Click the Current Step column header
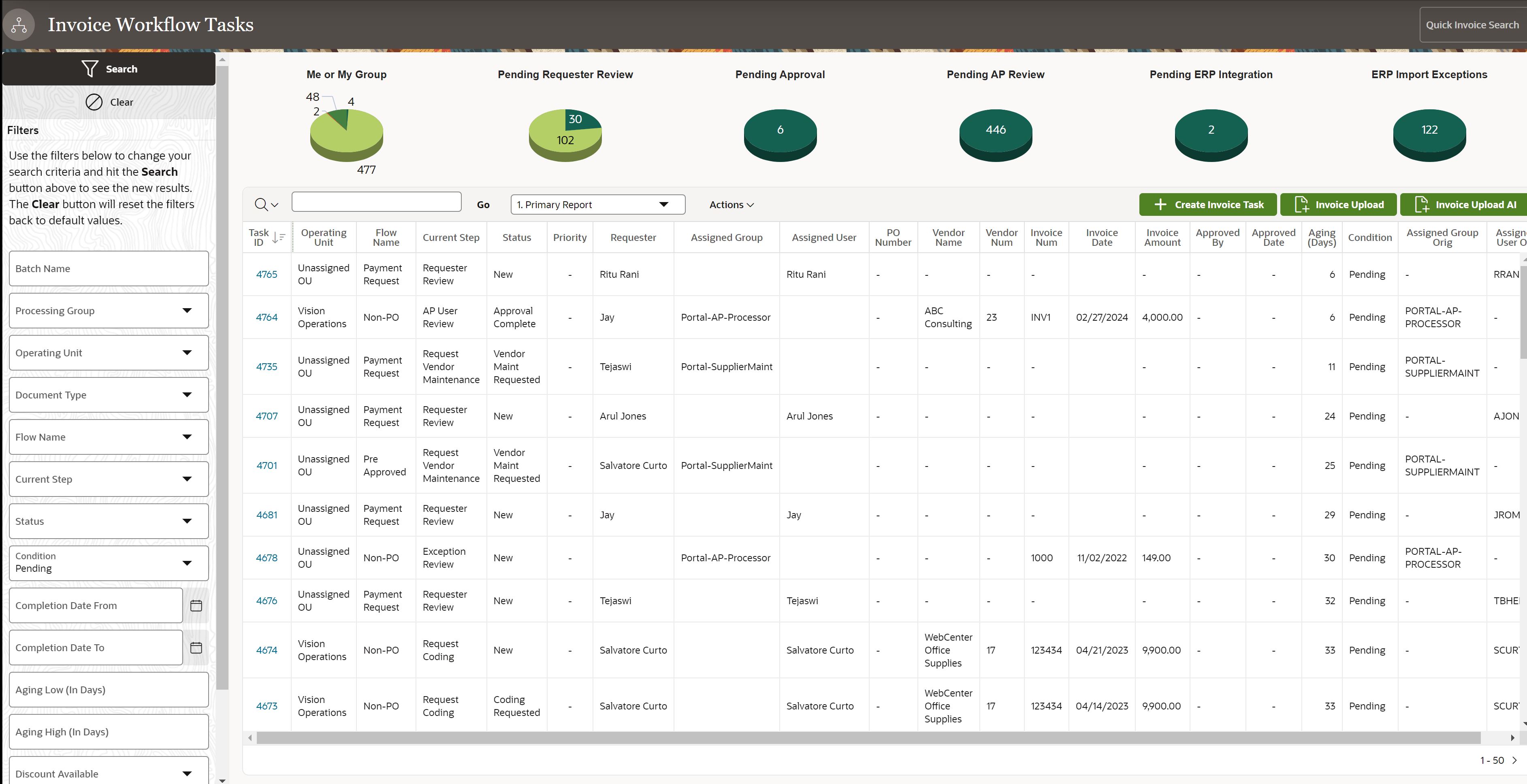This screenshot has height=784, width=1527. point(450,238)
